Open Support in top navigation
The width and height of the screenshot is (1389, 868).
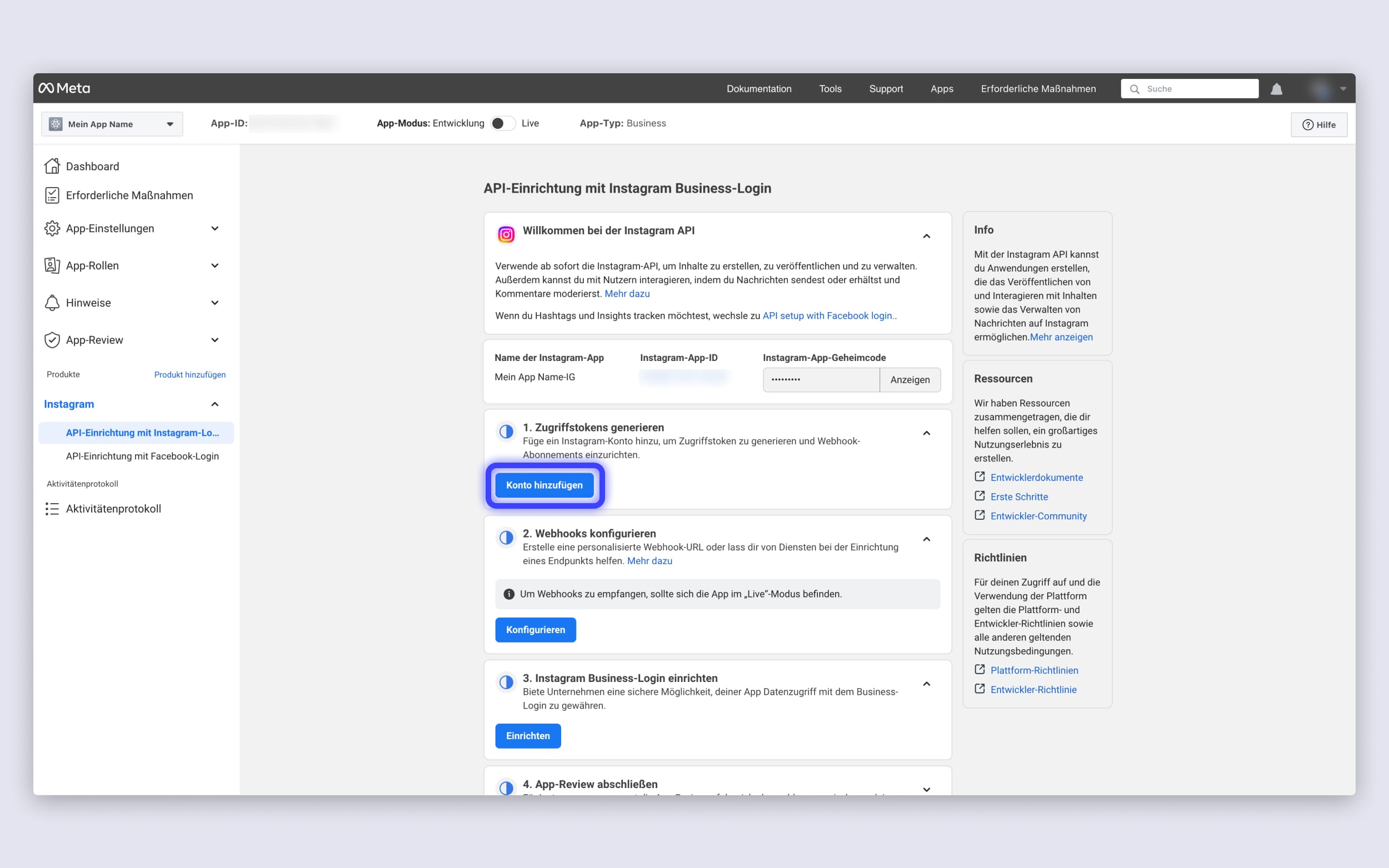point(886,89)
